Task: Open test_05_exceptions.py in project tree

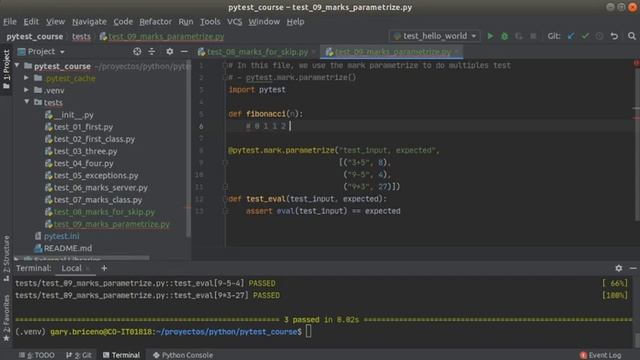Action: 92,176
